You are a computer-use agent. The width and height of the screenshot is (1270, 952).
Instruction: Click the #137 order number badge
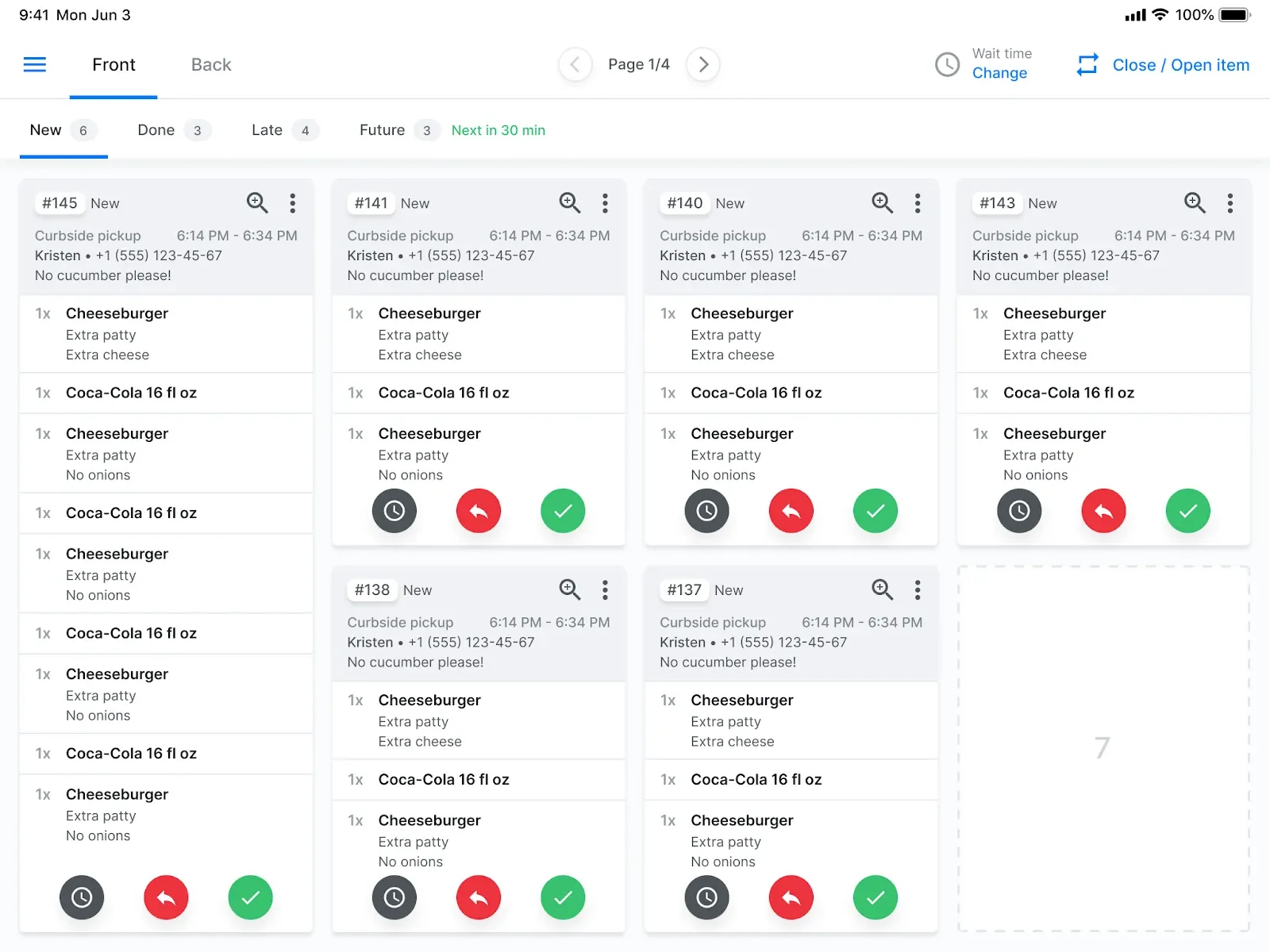pyautogui.click(x=684, y=589)
